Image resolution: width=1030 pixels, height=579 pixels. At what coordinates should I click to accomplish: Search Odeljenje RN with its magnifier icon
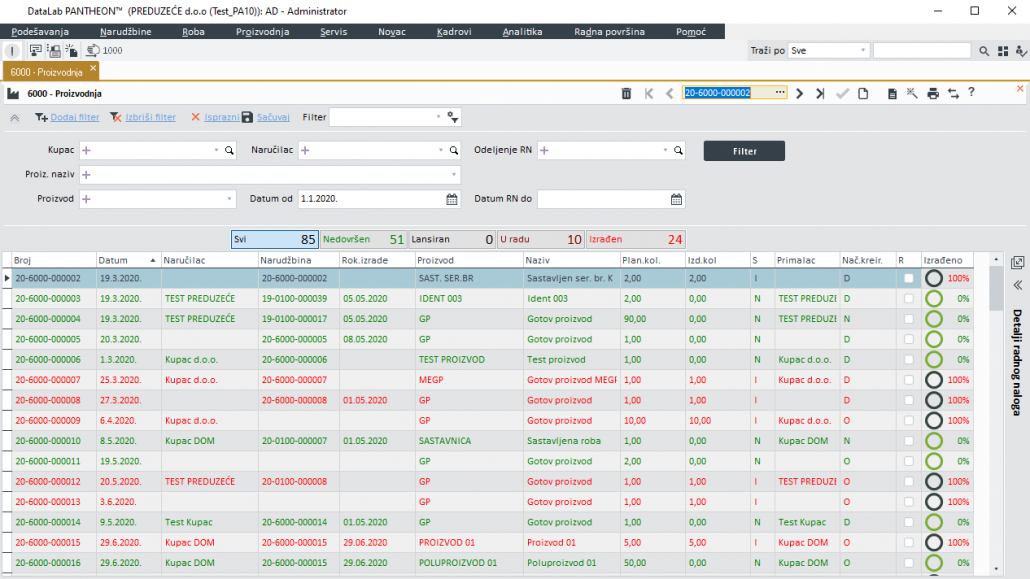(679, 151)
